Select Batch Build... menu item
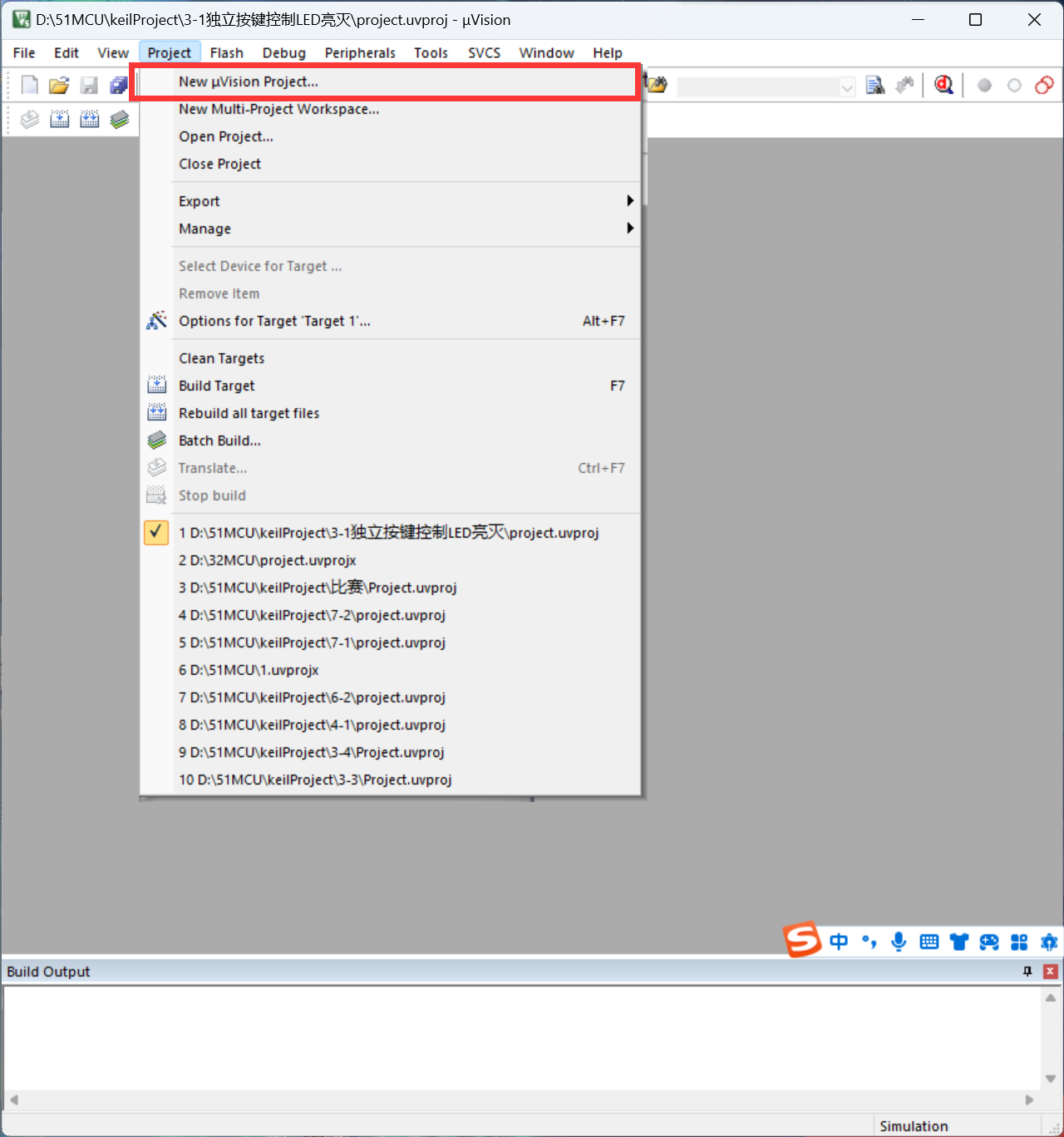 (x=390, y=441)
